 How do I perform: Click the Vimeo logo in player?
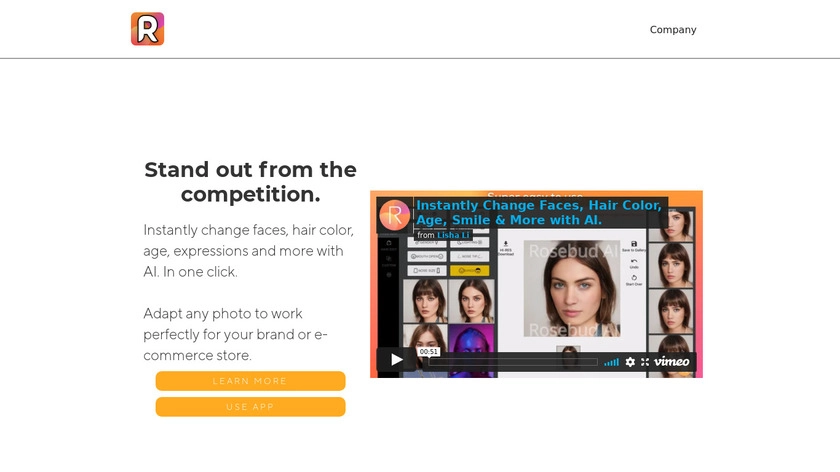(x=672, y=362)
